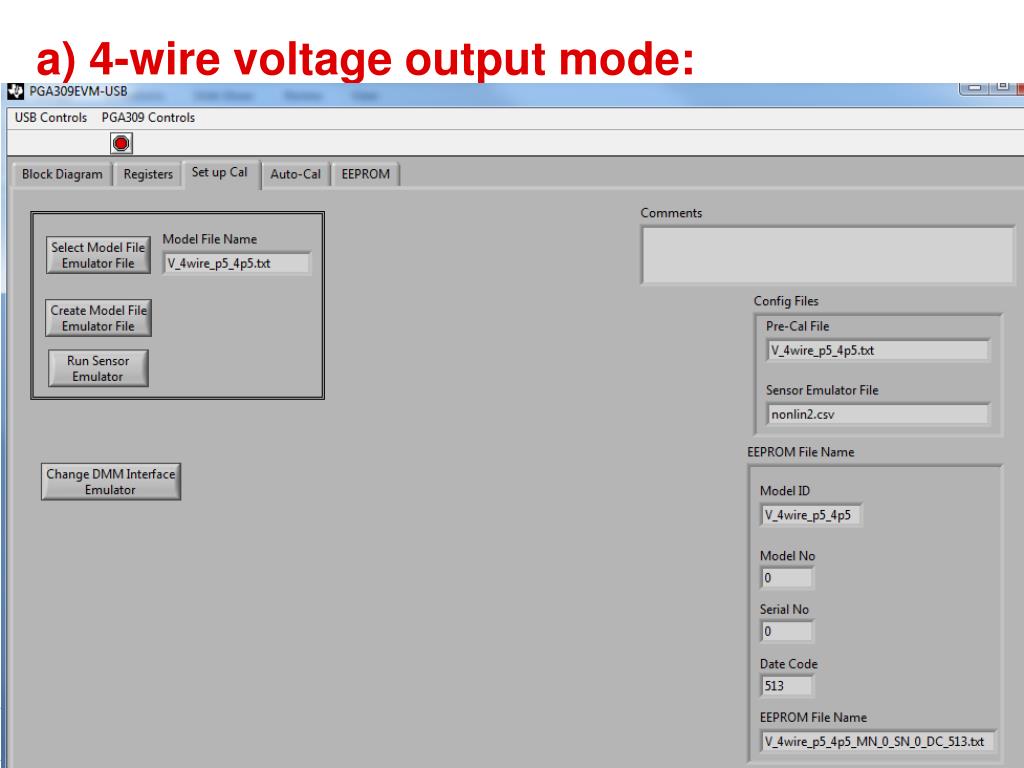
Task: Click the window minimize button
Action: 974,88
